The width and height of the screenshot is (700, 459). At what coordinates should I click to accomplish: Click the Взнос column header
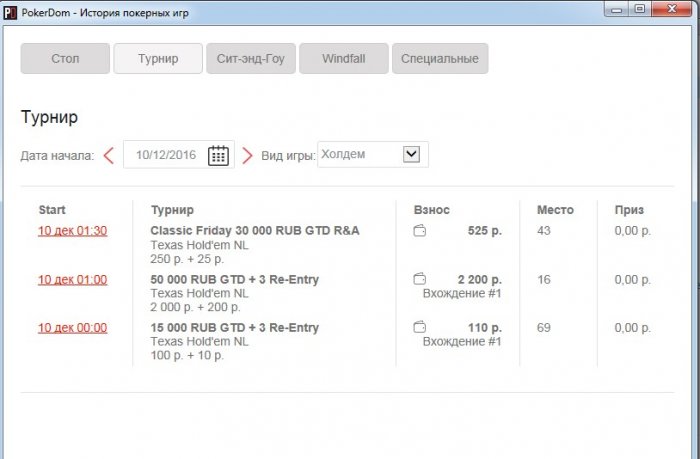click(x=432, y=210)
